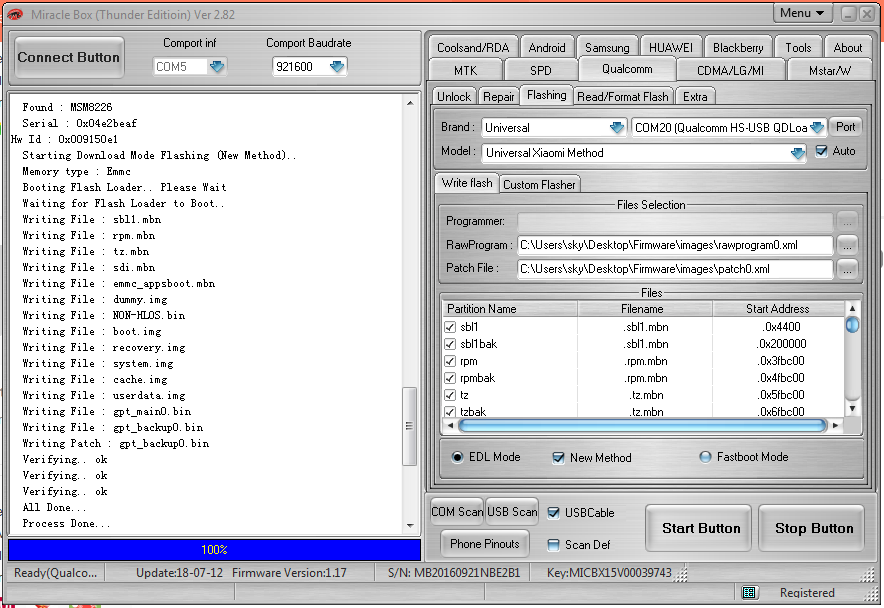Screen dimensions: 884x608
Task: Enable the Scan Def checkbox
Action: click(554, 545)
